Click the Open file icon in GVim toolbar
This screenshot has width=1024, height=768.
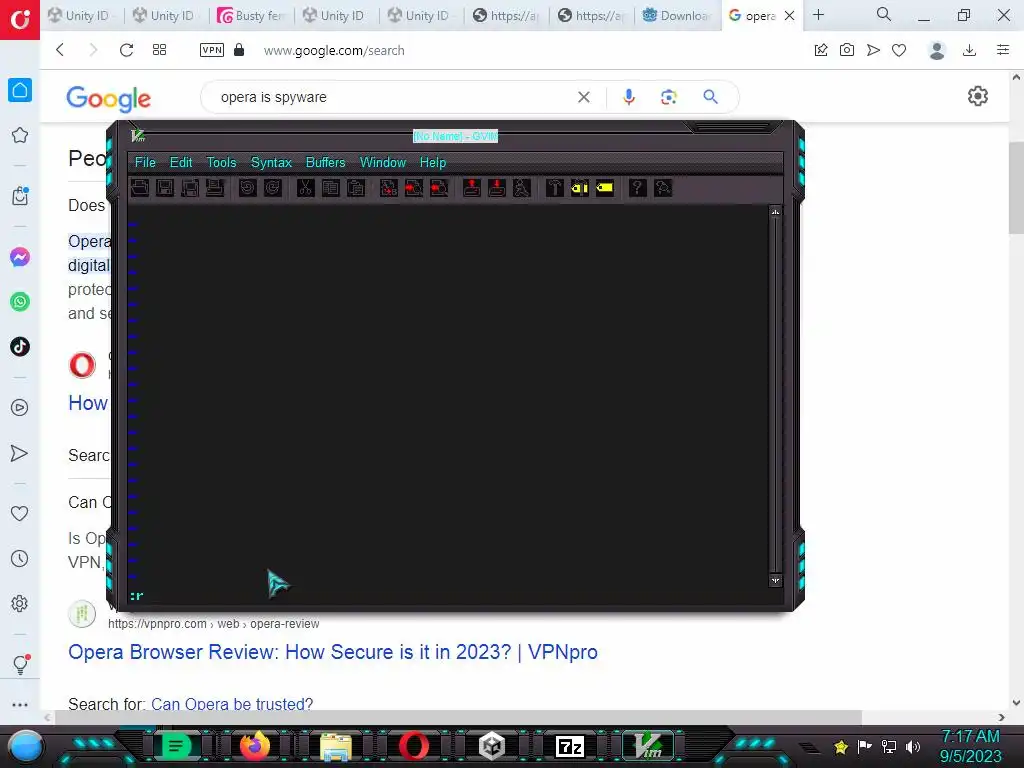(140, 188)
